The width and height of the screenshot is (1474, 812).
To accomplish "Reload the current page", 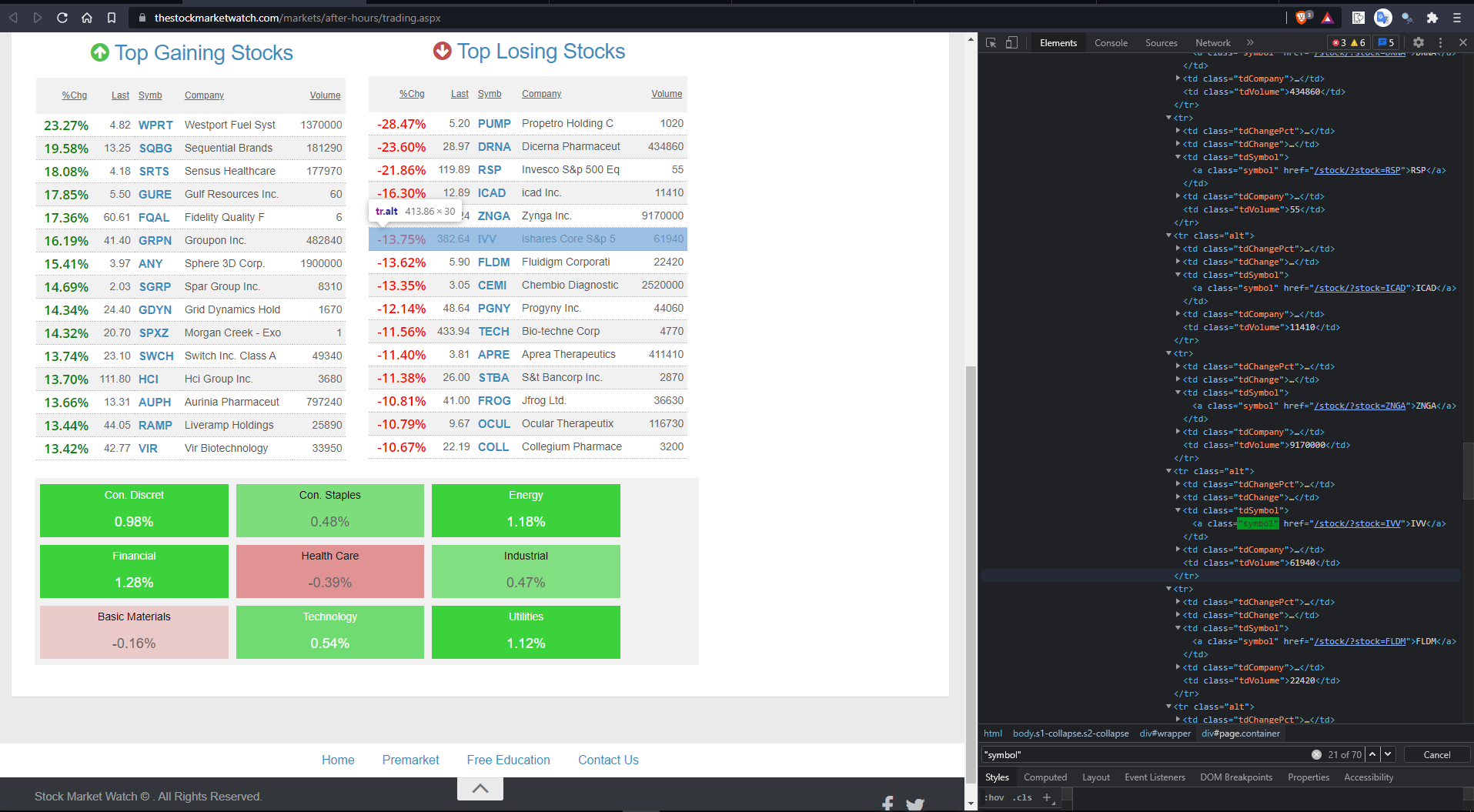I will (62, 18).
